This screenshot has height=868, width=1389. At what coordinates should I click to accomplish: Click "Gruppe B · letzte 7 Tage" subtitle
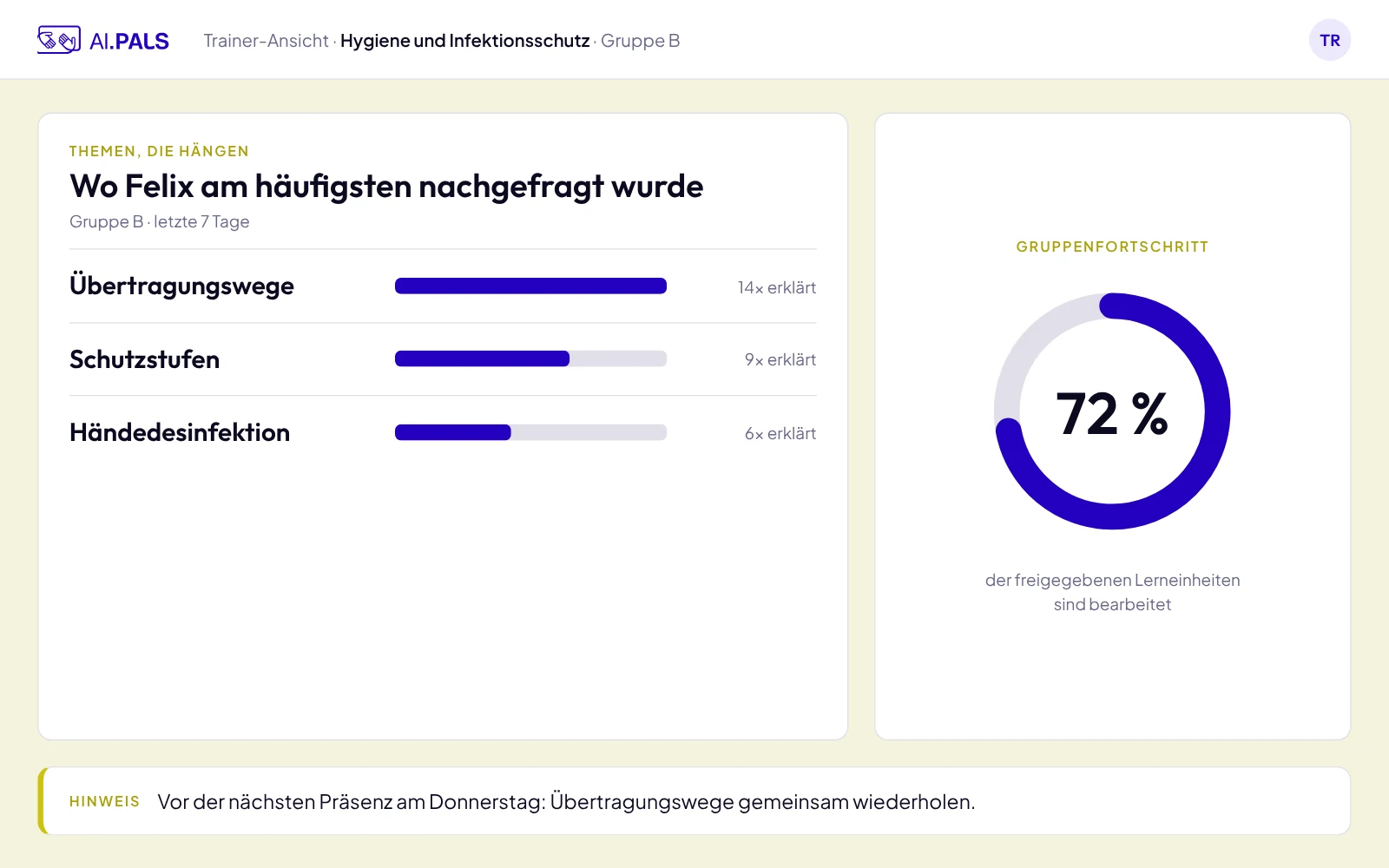pos(160,221)
